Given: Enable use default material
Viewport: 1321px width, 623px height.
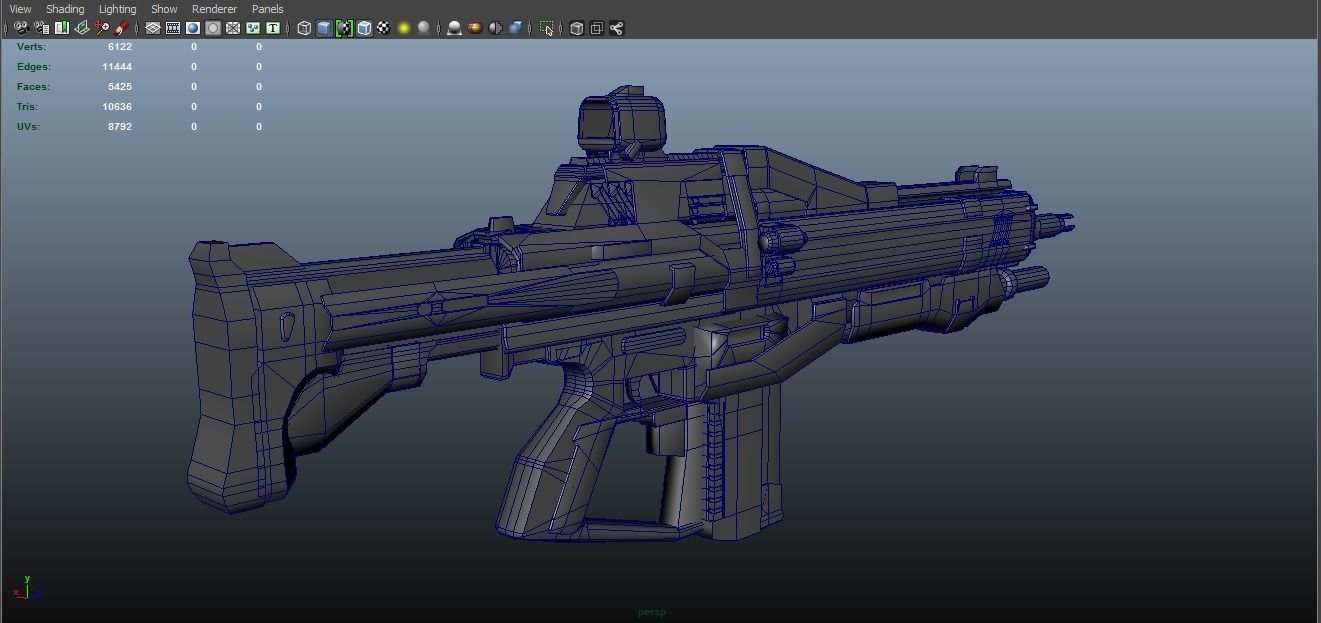Looking at the screenshot, I should (384, 28).
